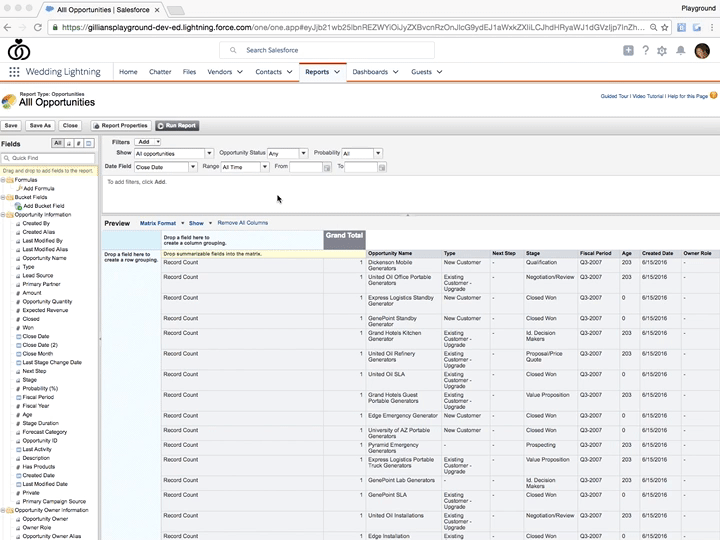Click the orange help icon beside Help for this Page
The image size is (720, 540).
(x=714, y=96)
